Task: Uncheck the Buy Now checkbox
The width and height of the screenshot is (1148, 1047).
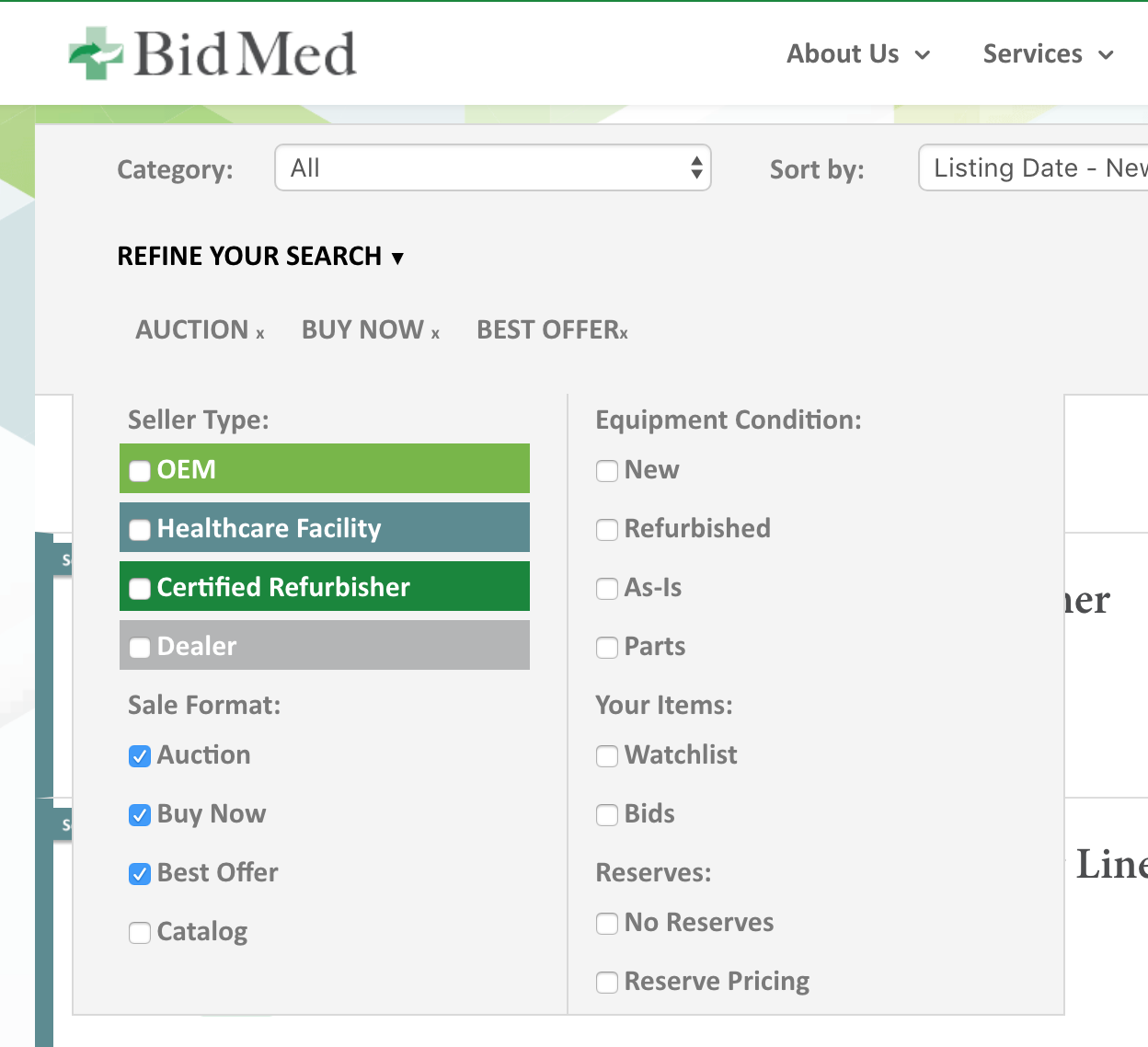Action: point(140,815)
